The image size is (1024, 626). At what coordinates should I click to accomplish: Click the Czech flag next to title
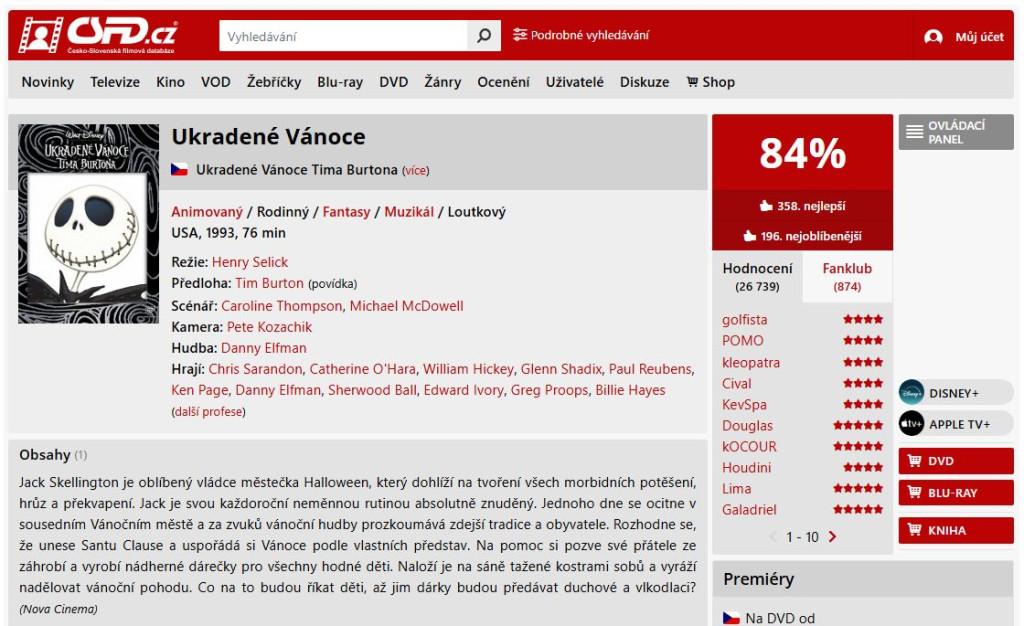179,170
